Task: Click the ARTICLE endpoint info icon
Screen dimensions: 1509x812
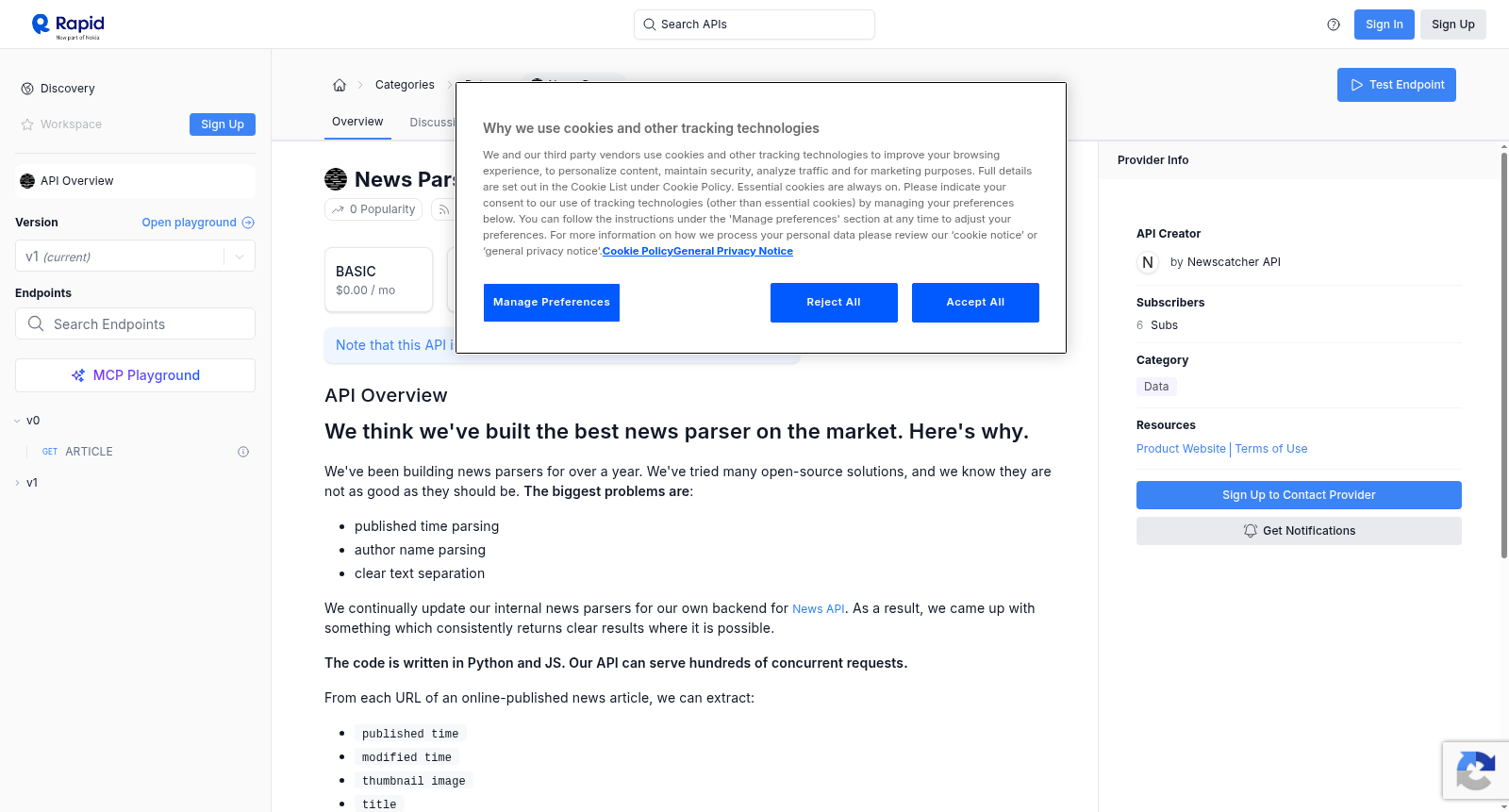Action: [243, 452]
